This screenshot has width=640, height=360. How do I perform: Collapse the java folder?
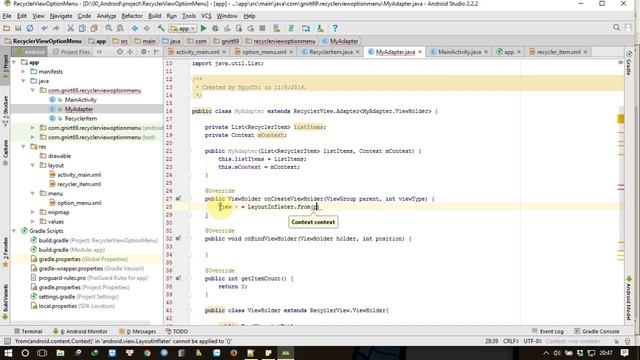pyautogui.click(x=23, y=81)
